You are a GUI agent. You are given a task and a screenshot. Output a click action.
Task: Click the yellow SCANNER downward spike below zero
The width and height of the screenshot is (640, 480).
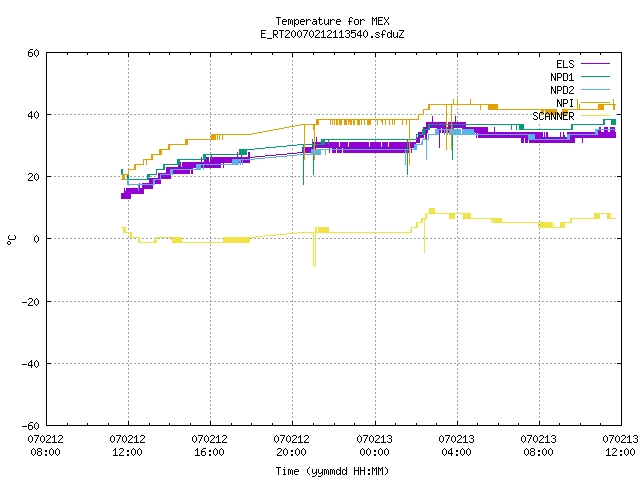(x=314, y=251)
